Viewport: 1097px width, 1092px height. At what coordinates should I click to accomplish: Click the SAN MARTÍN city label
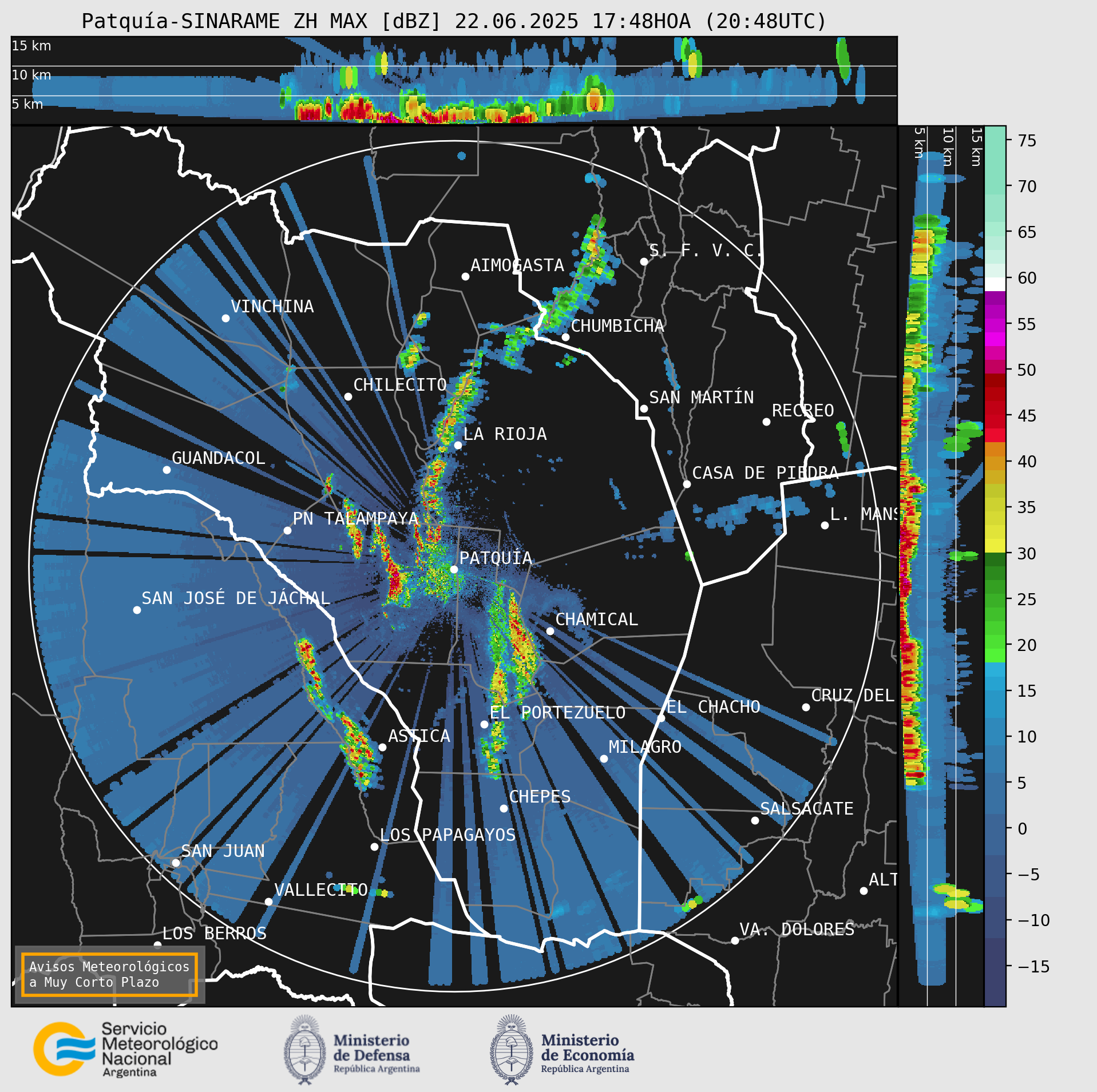coord(702,398)
